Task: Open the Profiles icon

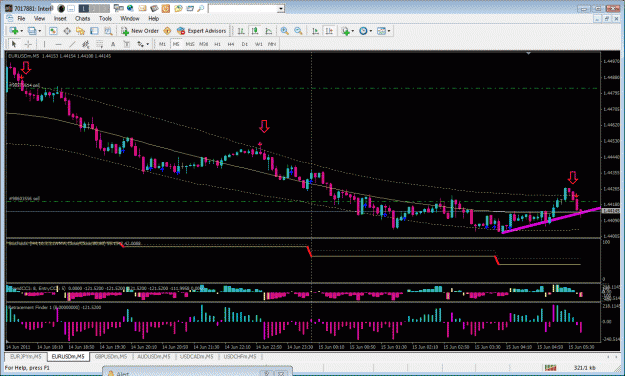Action: (32, 31)
